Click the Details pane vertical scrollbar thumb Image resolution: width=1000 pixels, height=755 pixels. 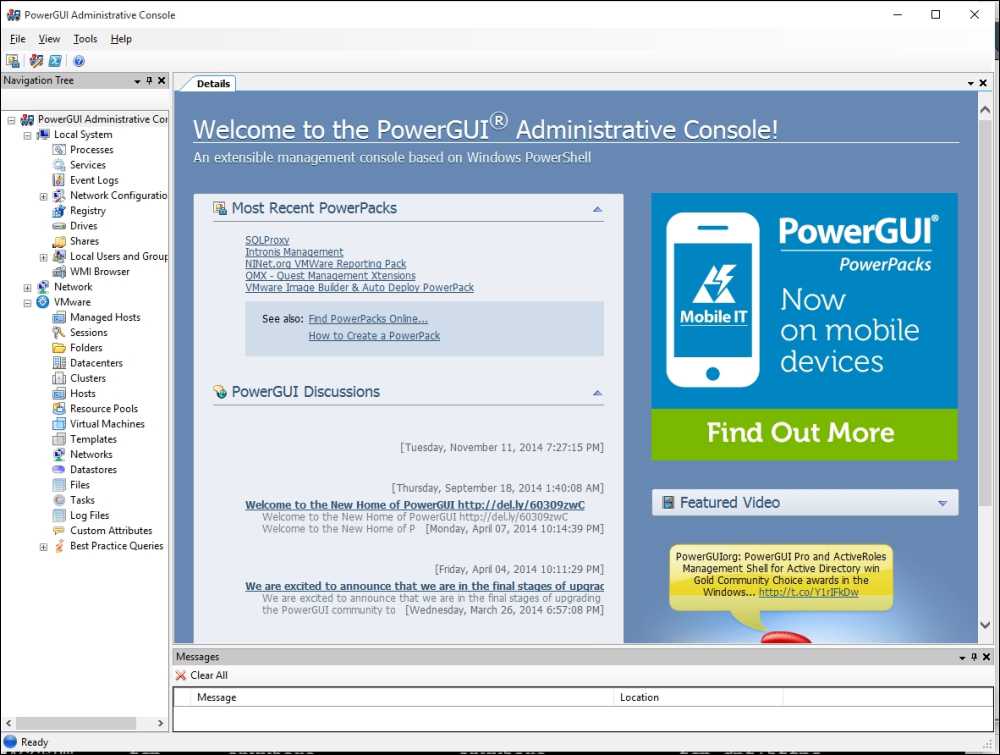coord(985,314)
